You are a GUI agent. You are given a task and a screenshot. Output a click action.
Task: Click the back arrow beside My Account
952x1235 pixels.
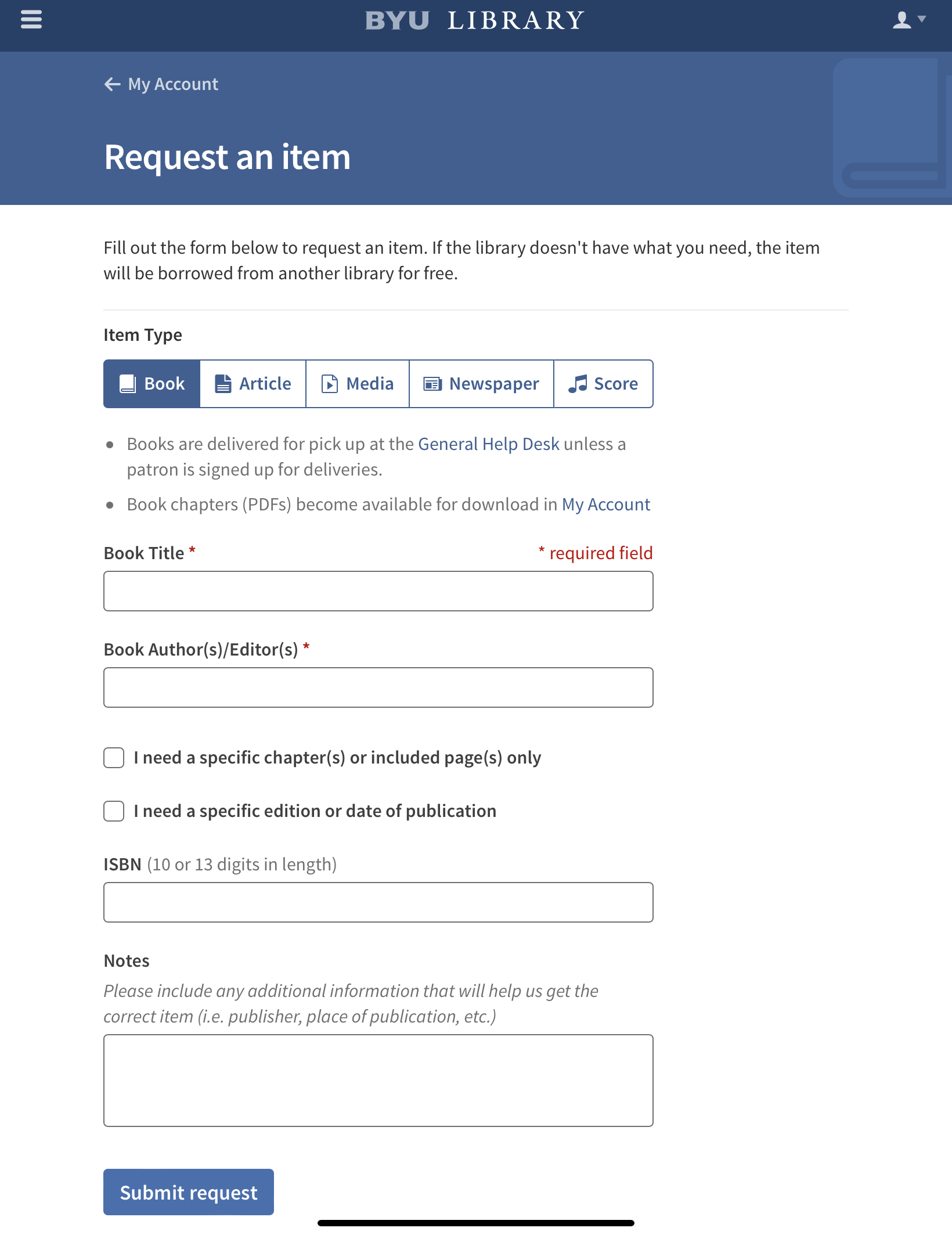pyautogui.click(x=112, y=84)
